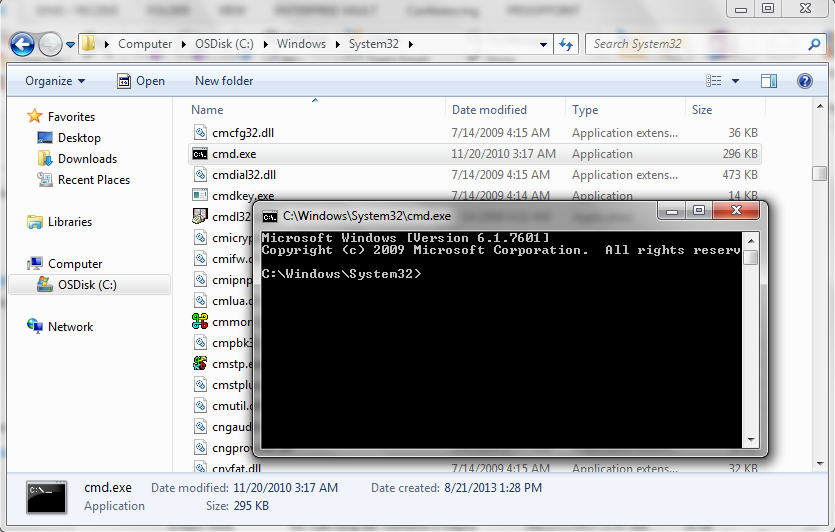This screenshot has height=532, width=835.
Task: Sort files by the Name column
Action: [x=207, y=110]
